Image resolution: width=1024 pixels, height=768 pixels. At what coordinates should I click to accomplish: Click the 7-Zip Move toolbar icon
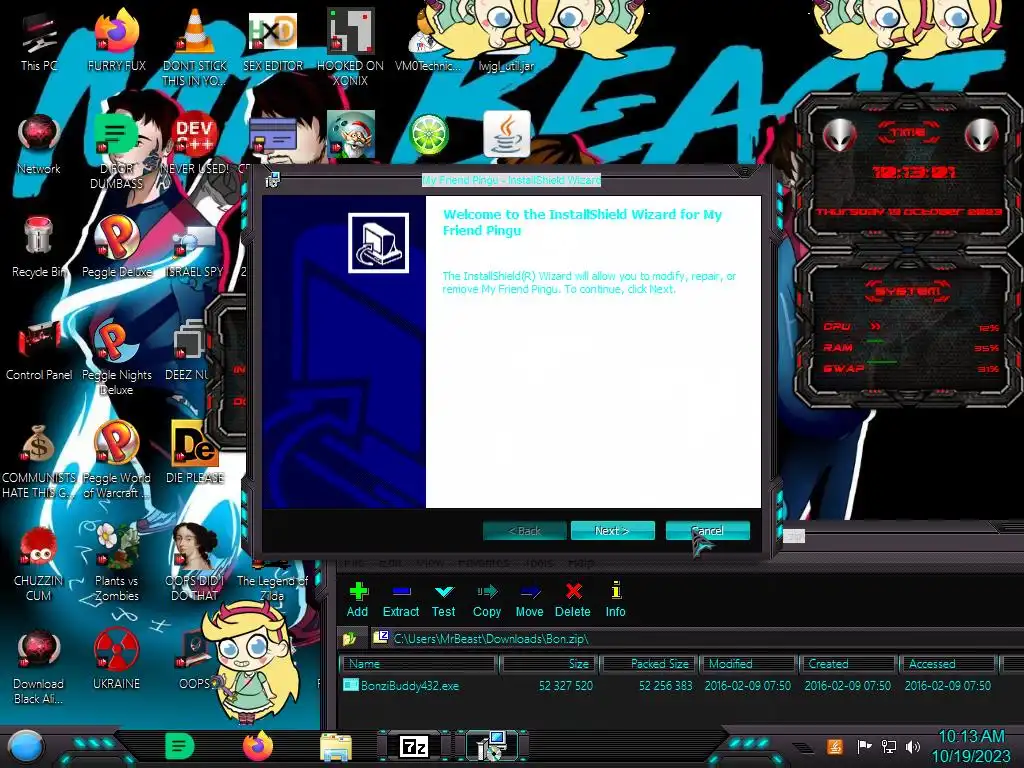pos(530,600)
